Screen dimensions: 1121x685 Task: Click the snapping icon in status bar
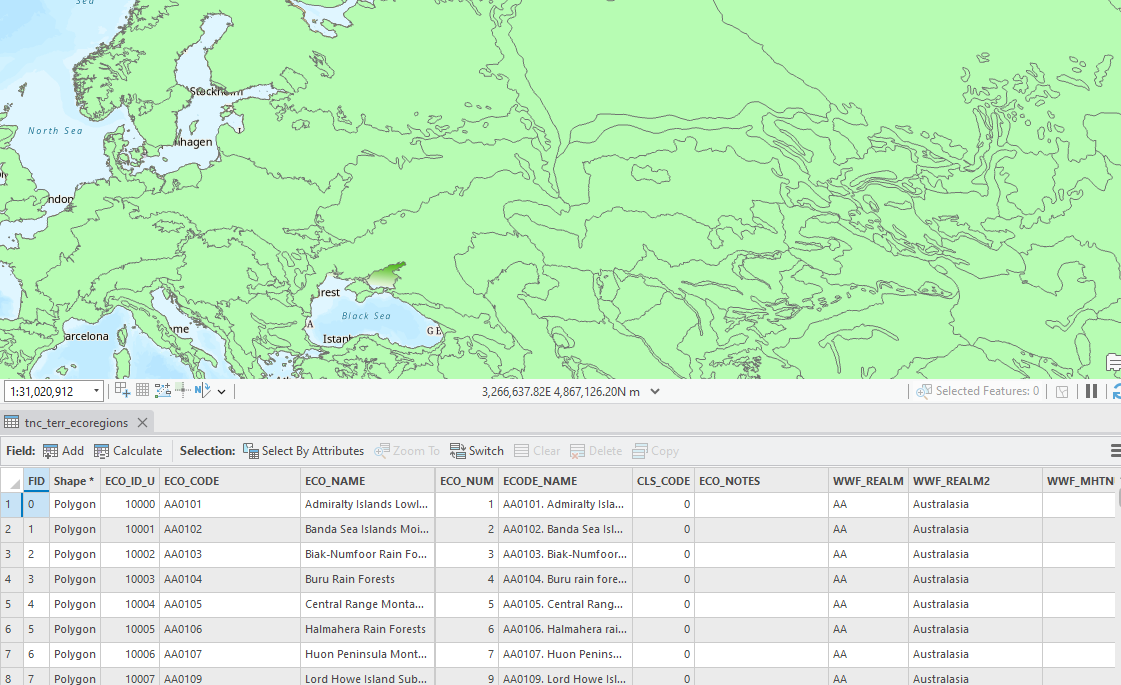[122, 390]
